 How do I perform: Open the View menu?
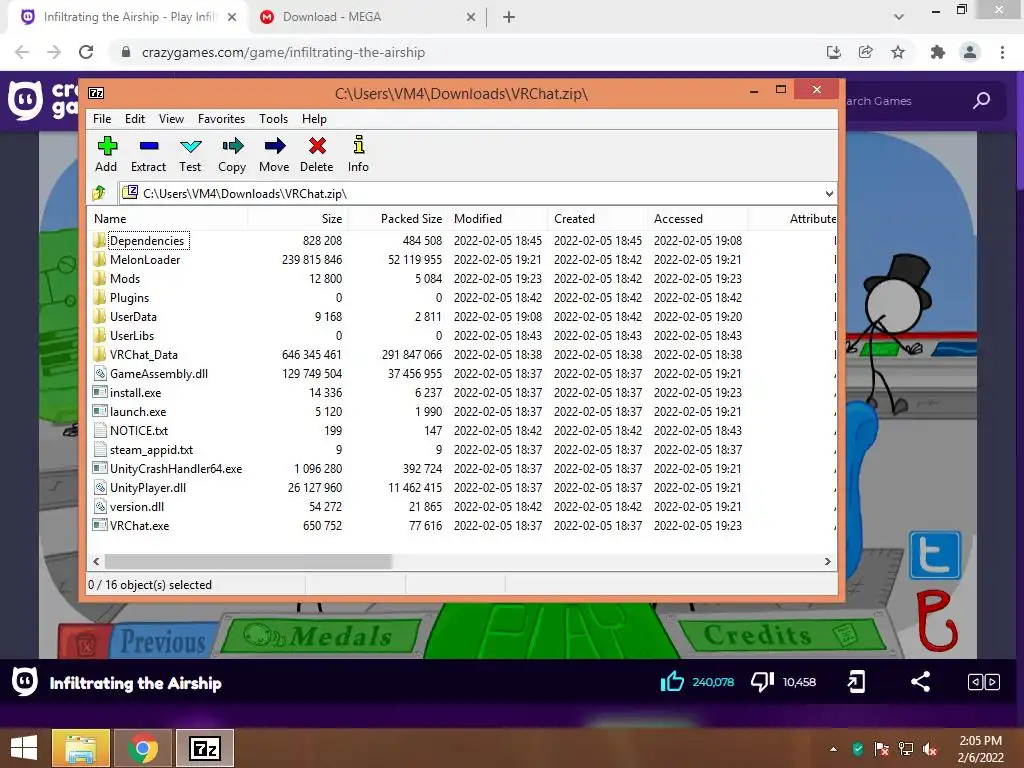tap(171, 119)
